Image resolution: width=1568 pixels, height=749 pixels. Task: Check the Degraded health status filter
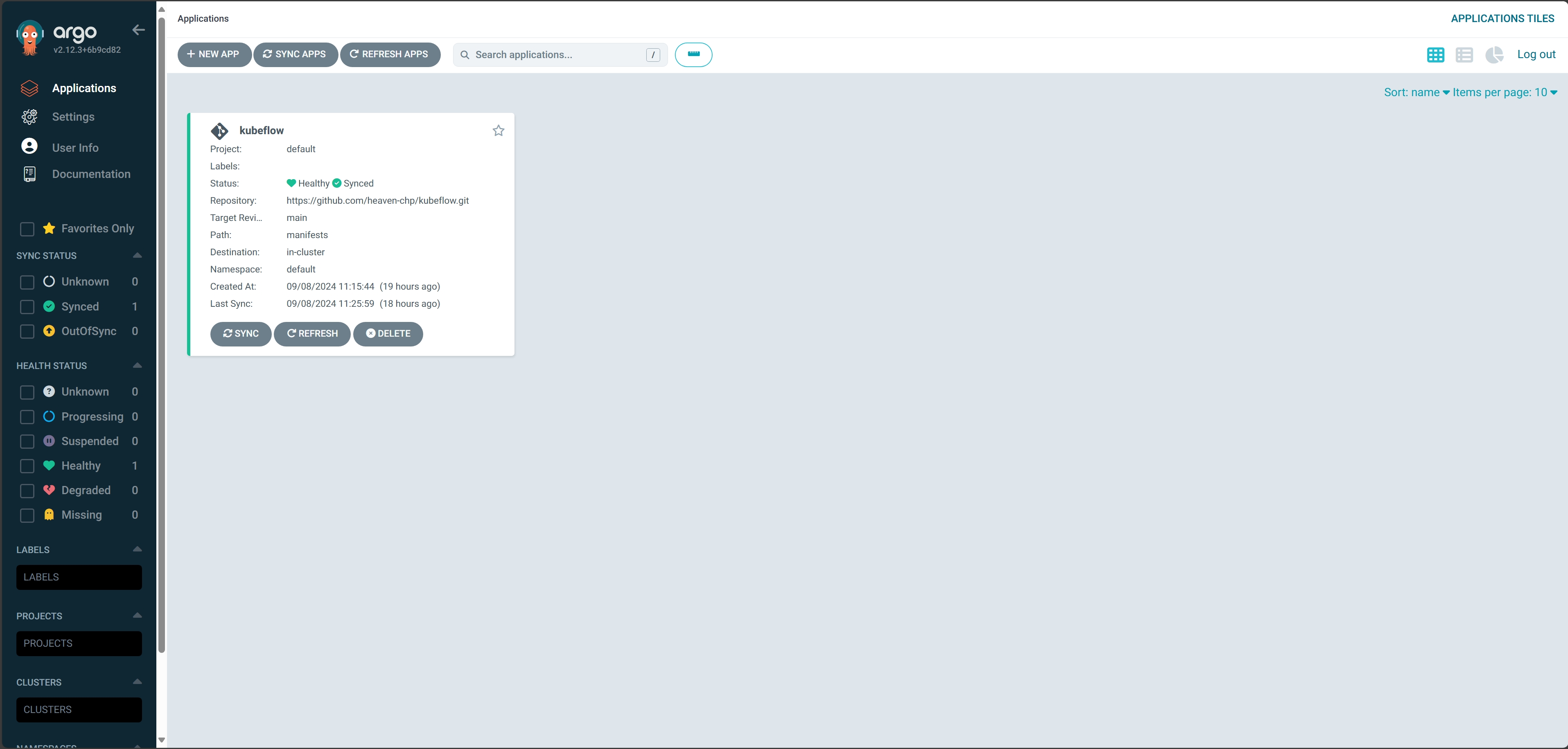(x=27, y=490)
